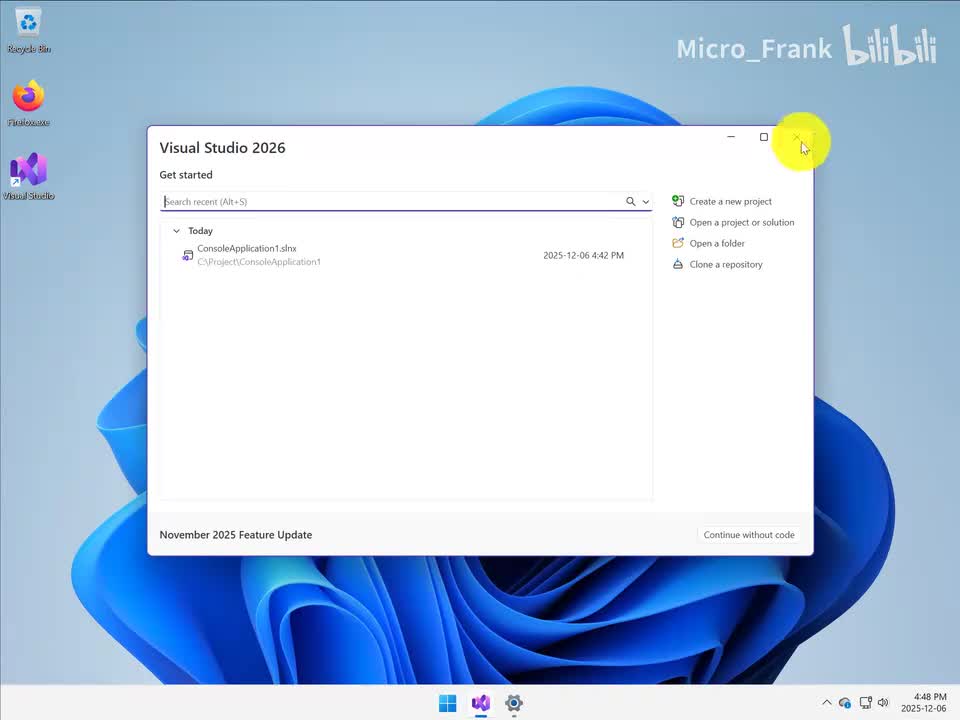Click the Create a new project icon
Image resolution: width=960 pixels, height=720 pixels.
pyautogui.click(x=678, y=201)
